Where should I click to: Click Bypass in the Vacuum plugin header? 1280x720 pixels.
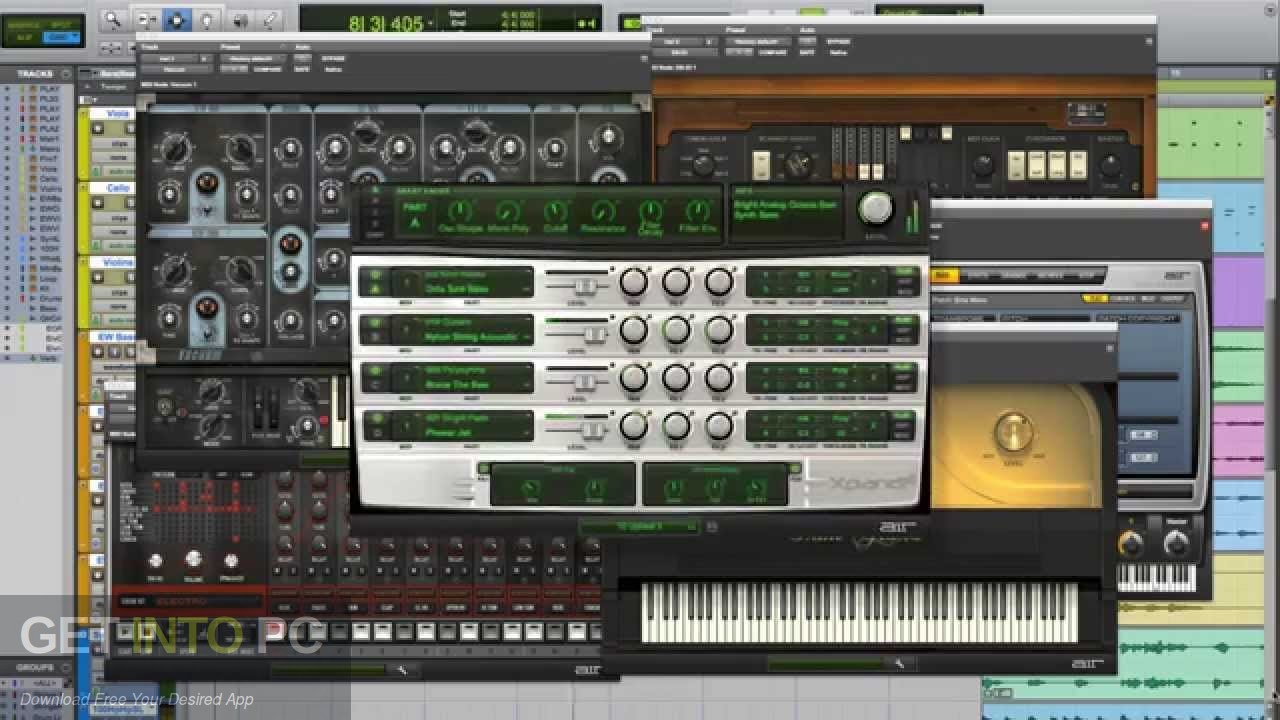point(333,59)
